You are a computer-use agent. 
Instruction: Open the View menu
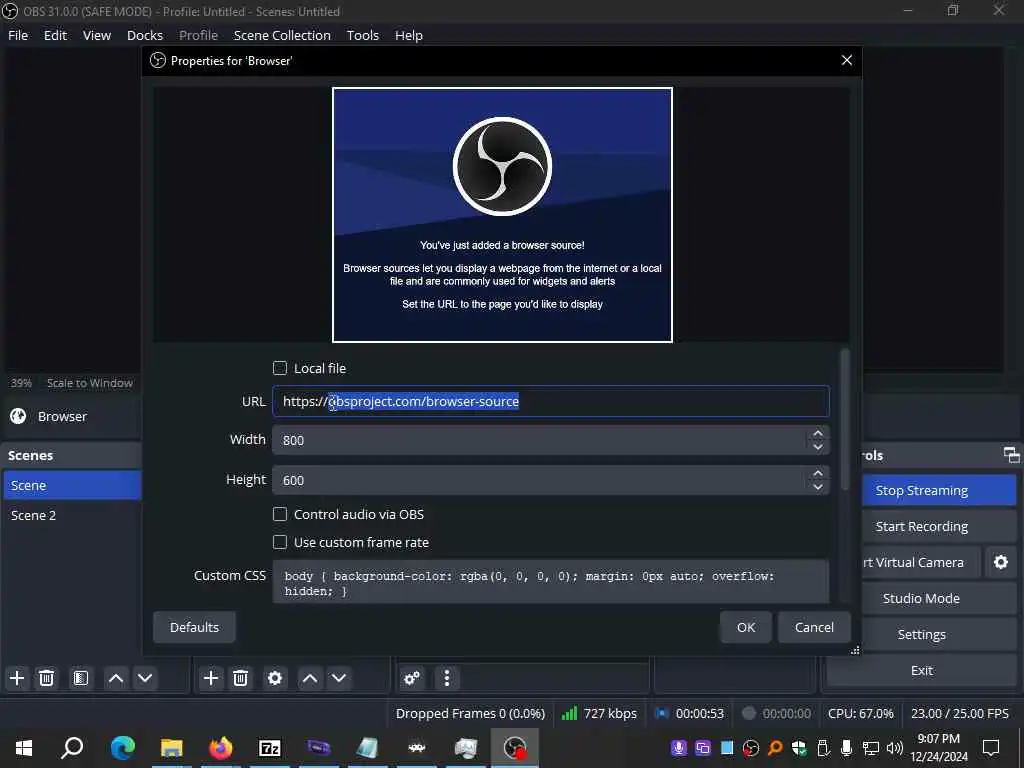point(97,35)
